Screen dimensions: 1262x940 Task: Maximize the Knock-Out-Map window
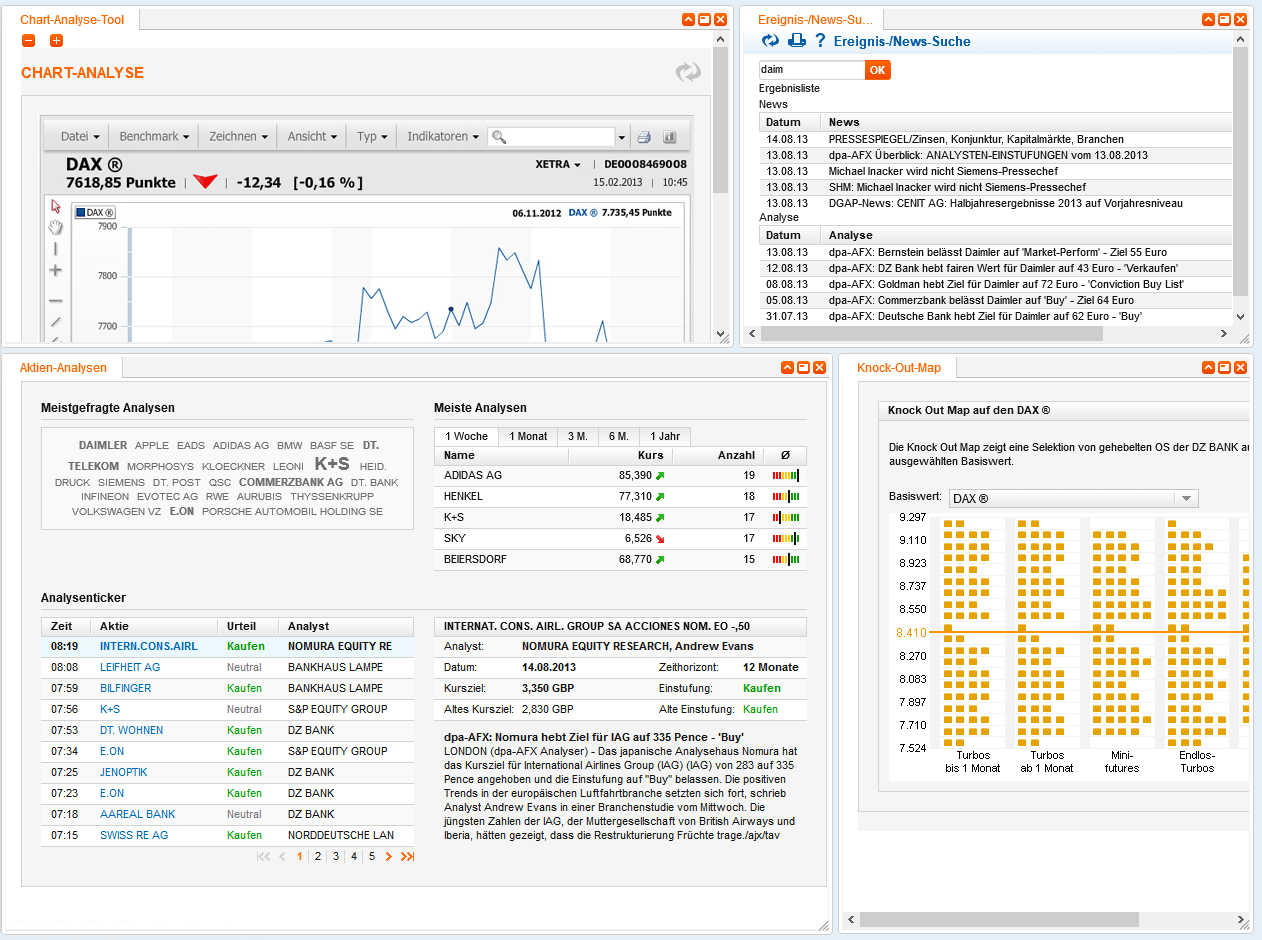point(1224,367)
